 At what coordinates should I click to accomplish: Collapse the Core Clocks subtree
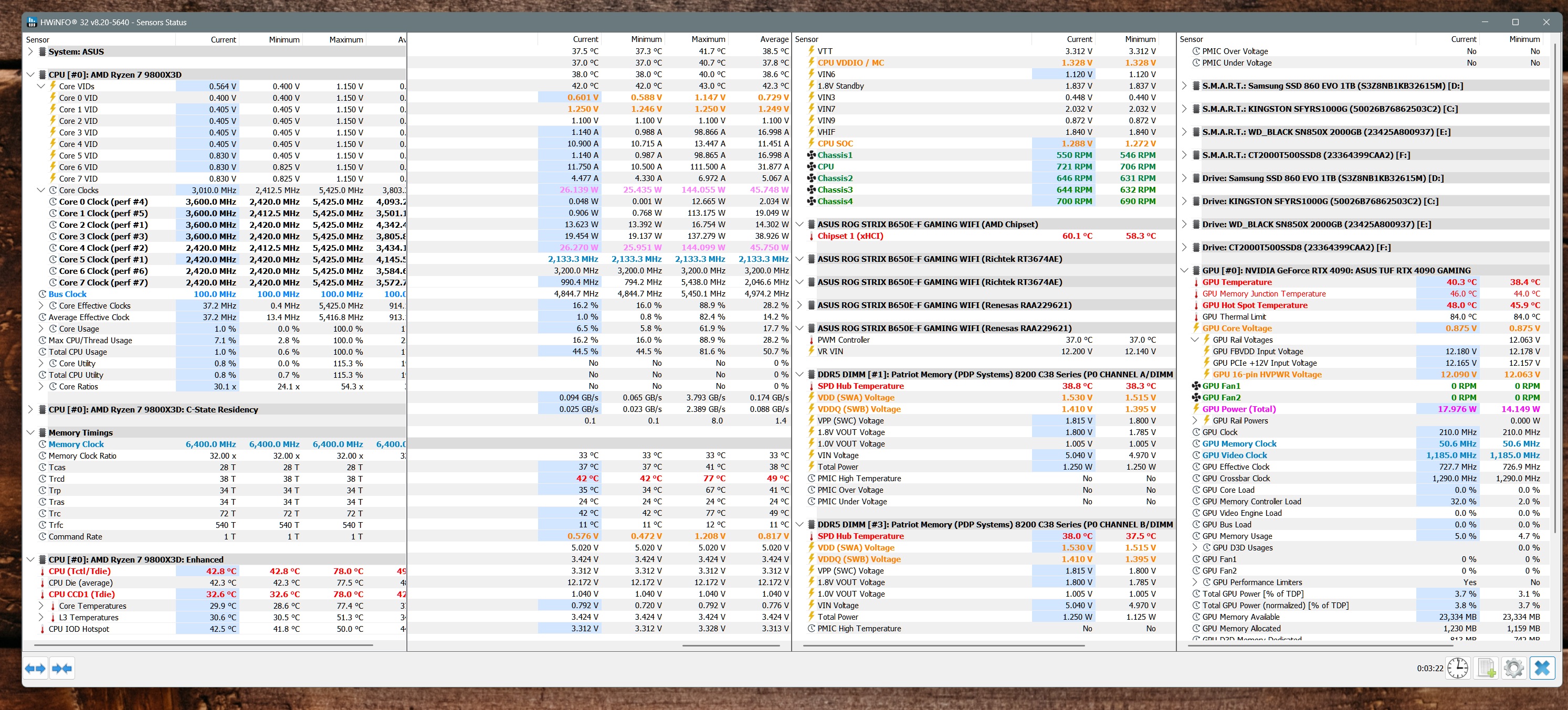(x=41, y=190)
